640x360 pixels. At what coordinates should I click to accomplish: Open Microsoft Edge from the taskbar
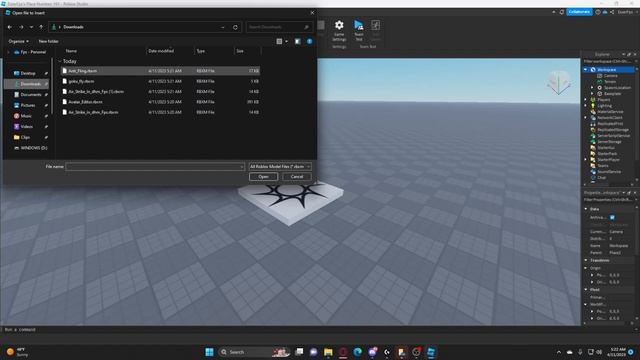358,352
